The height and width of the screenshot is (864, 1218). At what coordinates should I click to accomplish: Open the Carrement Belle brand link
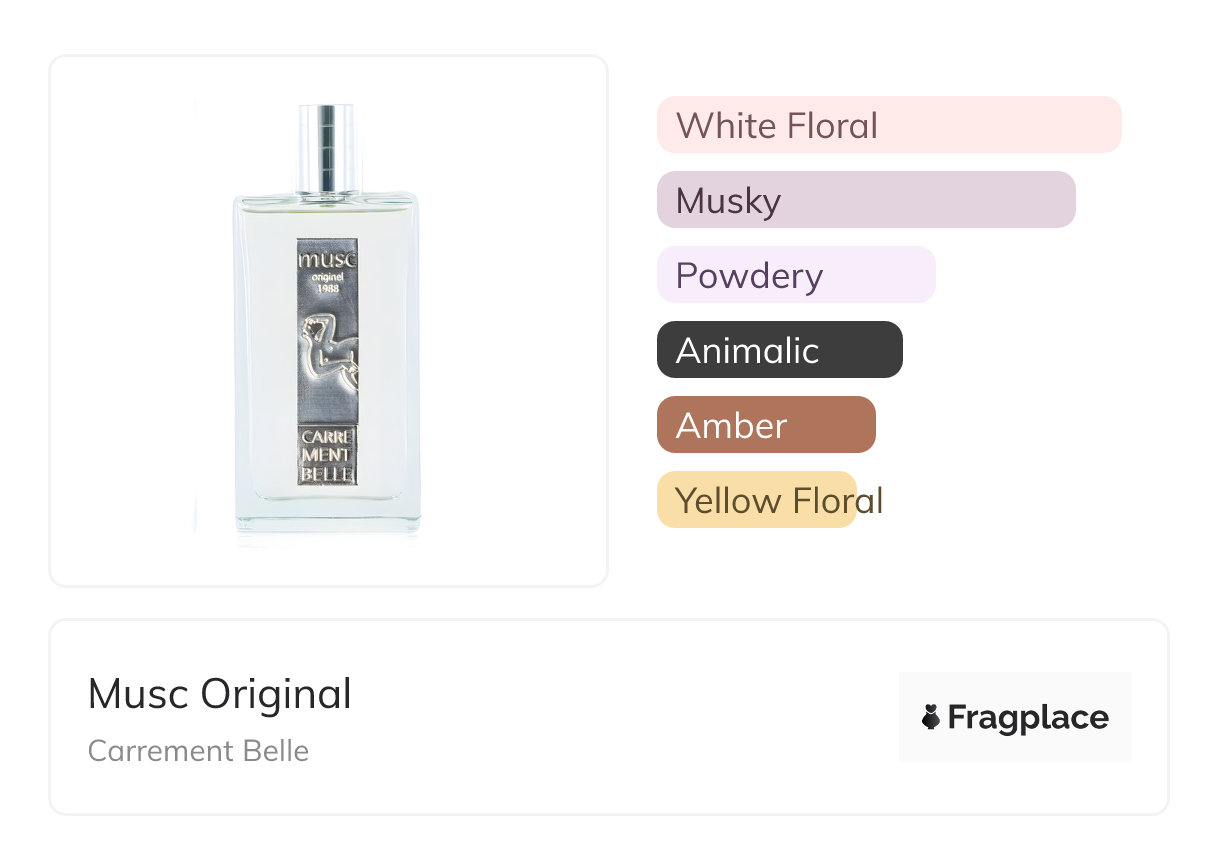pos(198,751)
